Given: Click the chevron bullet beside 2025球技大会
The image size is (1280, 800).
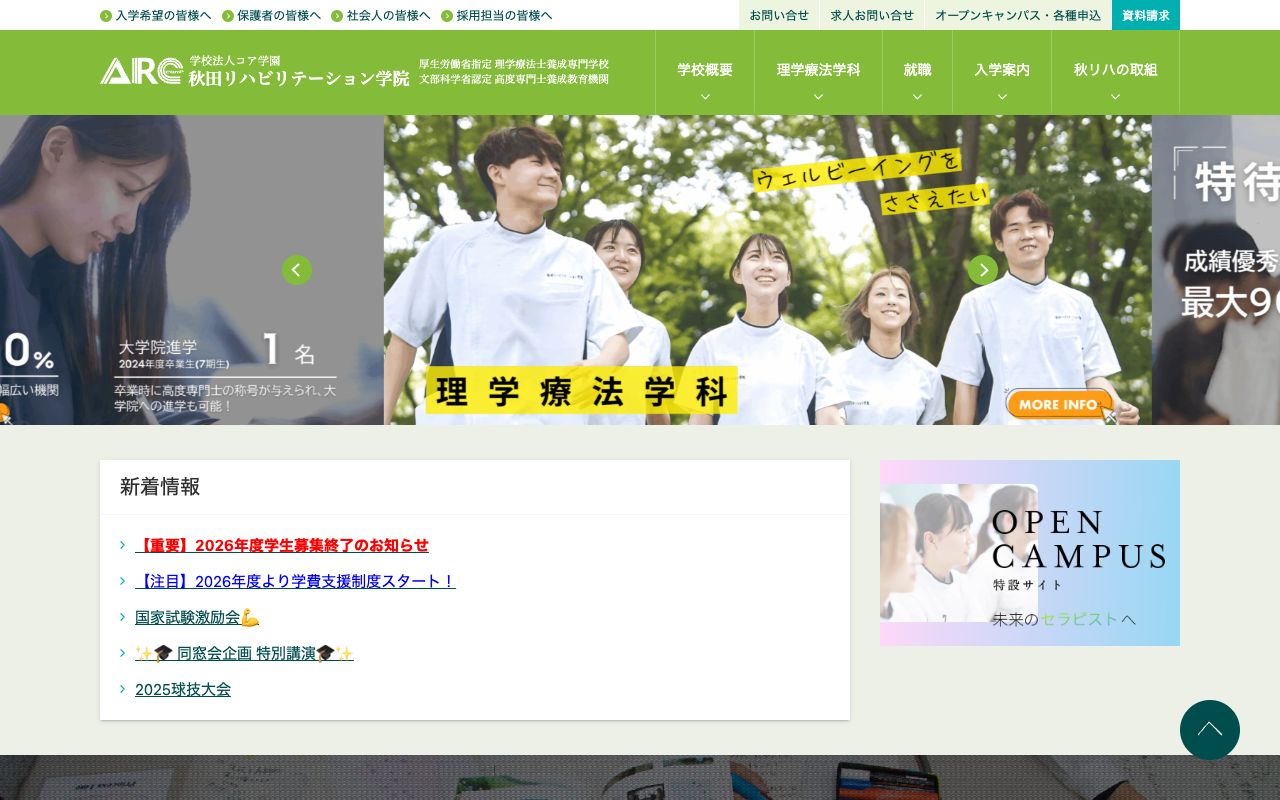Looking at the screenshot, I should pyautogui.click(x=122, y=689).
